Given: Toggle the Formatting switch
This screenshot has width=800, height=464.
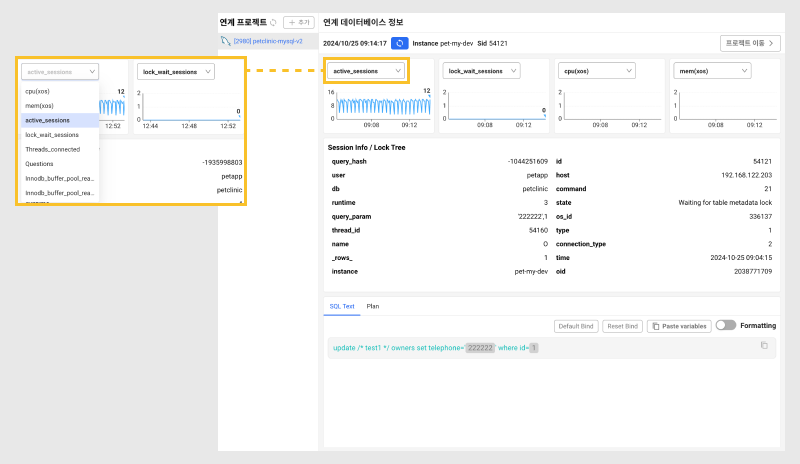Looking at the screenshot, I should (x=726, y=325).
